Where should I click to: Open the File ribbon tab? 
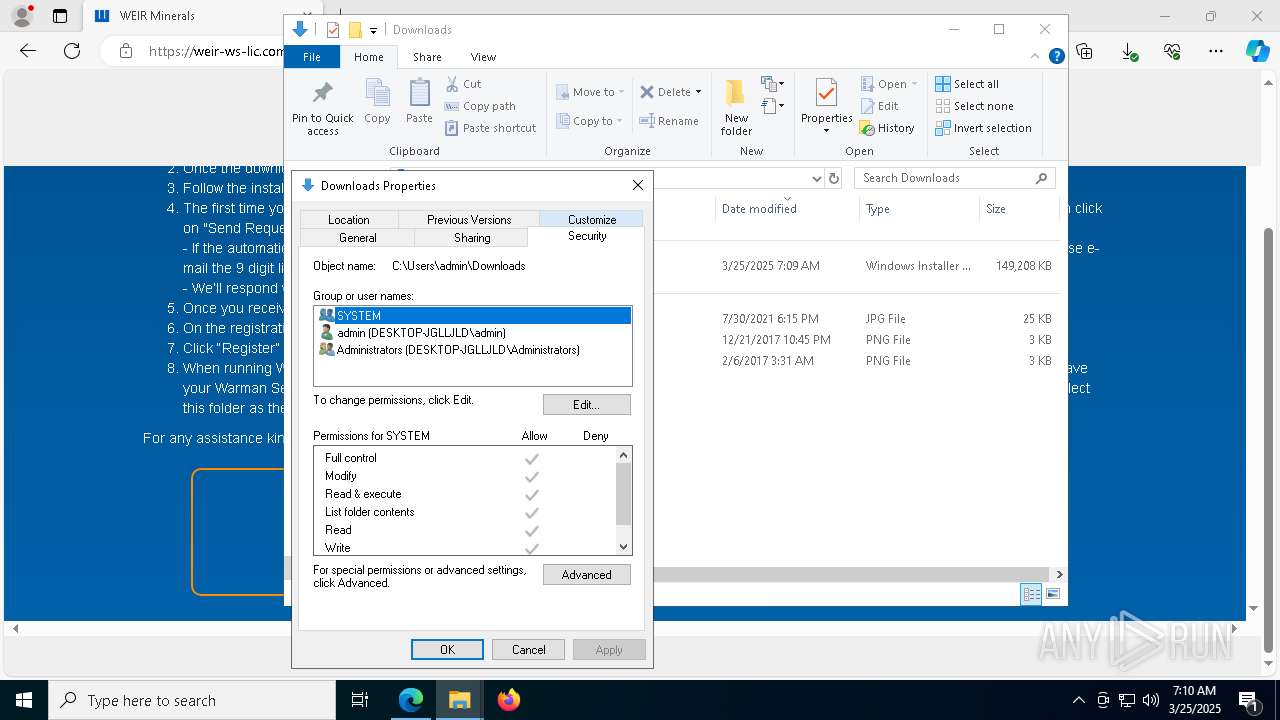point(312,57)
